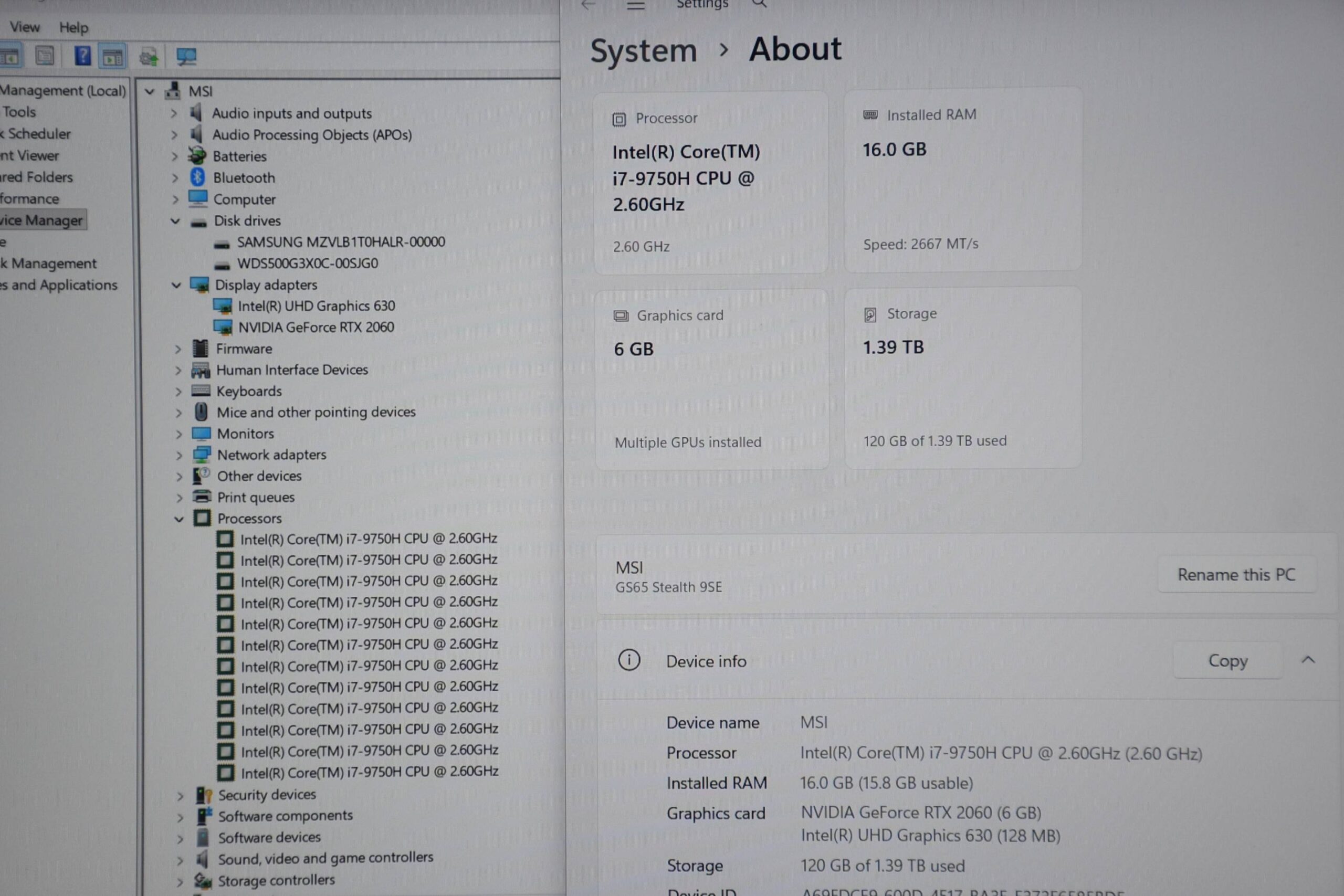Collapse the Display adapters category
1344x896 pixels.
tap(176, 285)
